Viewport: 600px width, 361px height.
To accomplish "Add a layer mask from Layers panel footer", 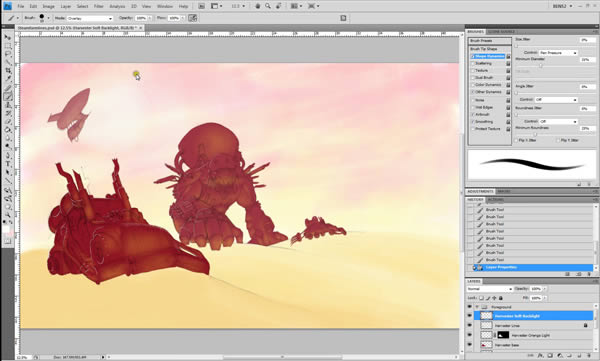I will click(x=550, y=356).
